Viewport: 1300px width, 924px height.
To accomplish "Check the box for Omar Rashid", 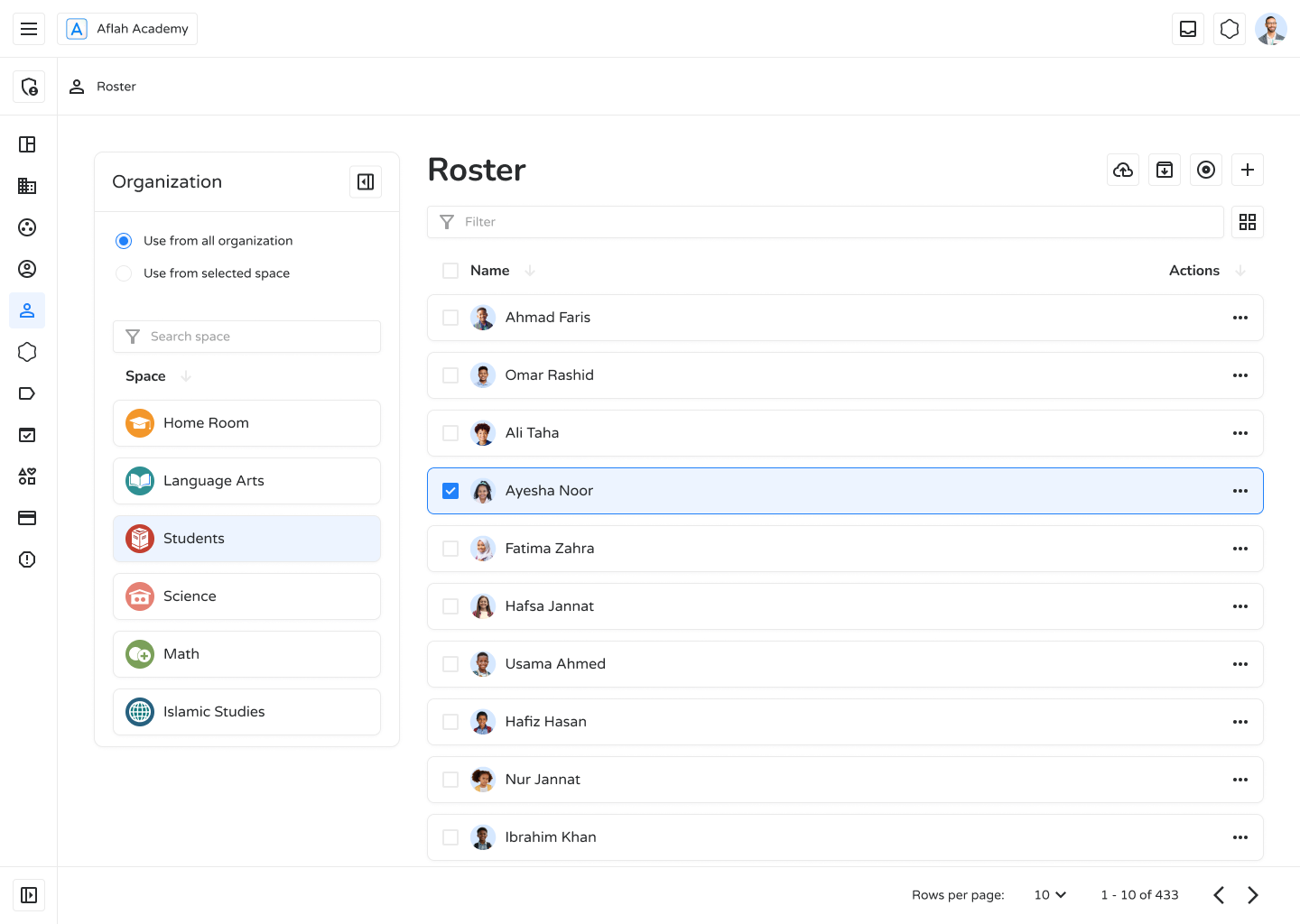I will coord(450,375).
